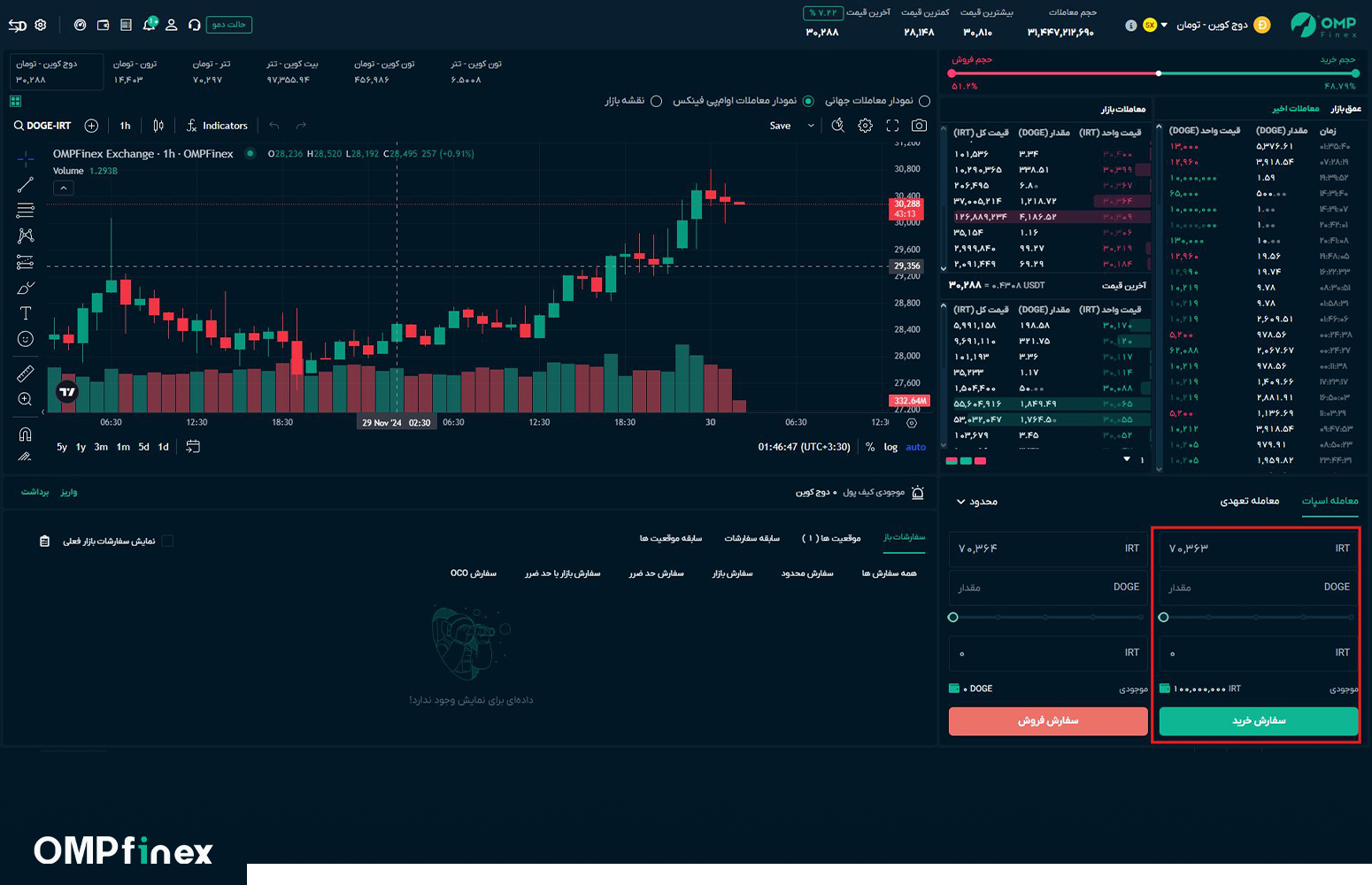This screenshot has height=885, width=1372.
Task: Toggle log scale on the chart
Action: pyautogui.click(x=890, y=447)
